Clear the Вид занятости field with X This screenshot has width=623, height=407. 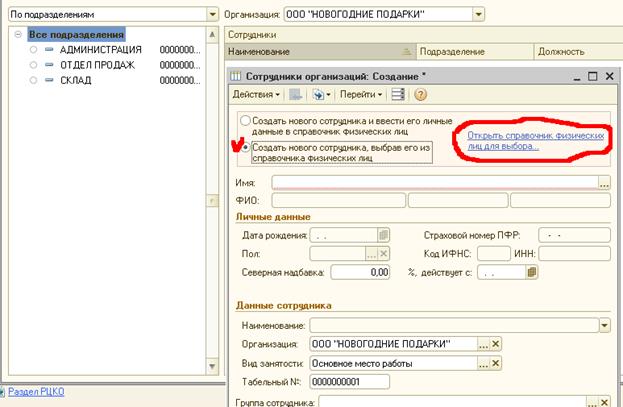(495, 363)
